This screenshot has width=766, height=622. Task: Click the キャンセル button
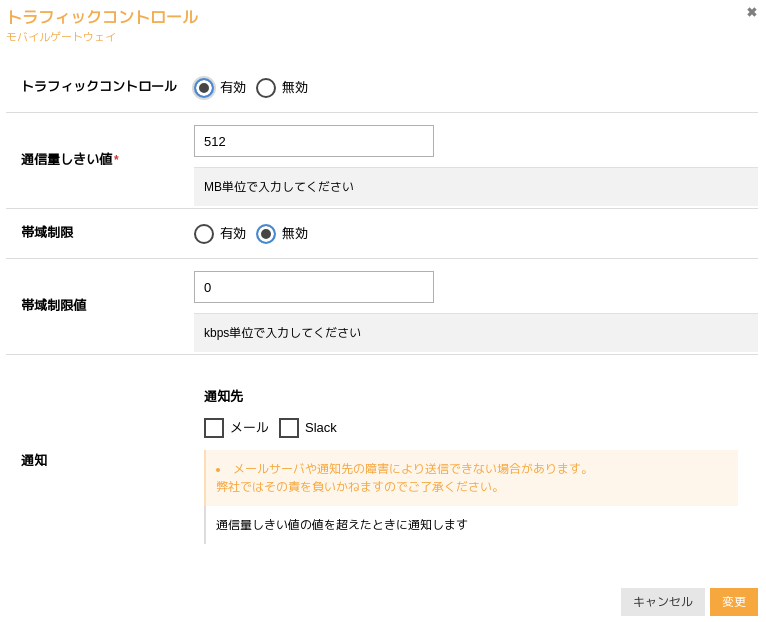[x=662, y=601]
